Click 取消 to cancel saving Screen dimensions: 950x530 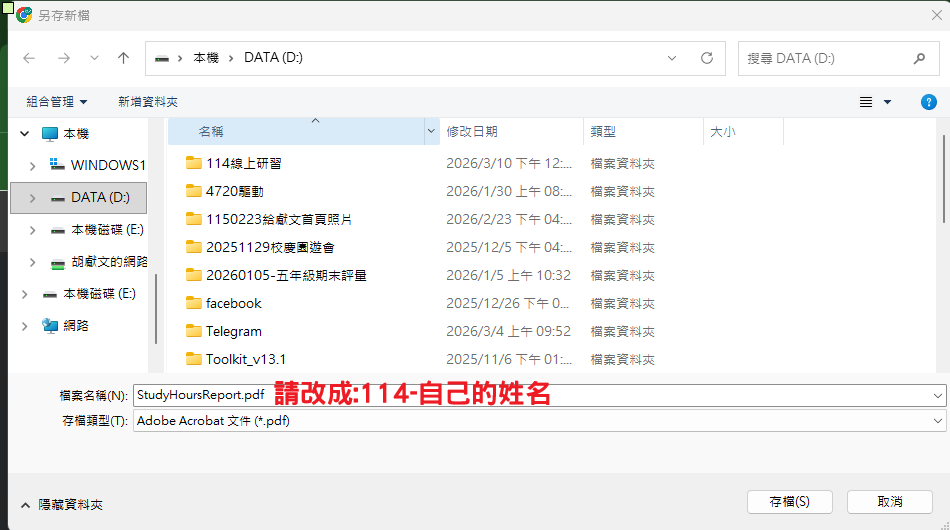pyautogui.click(x=889, y=502)
